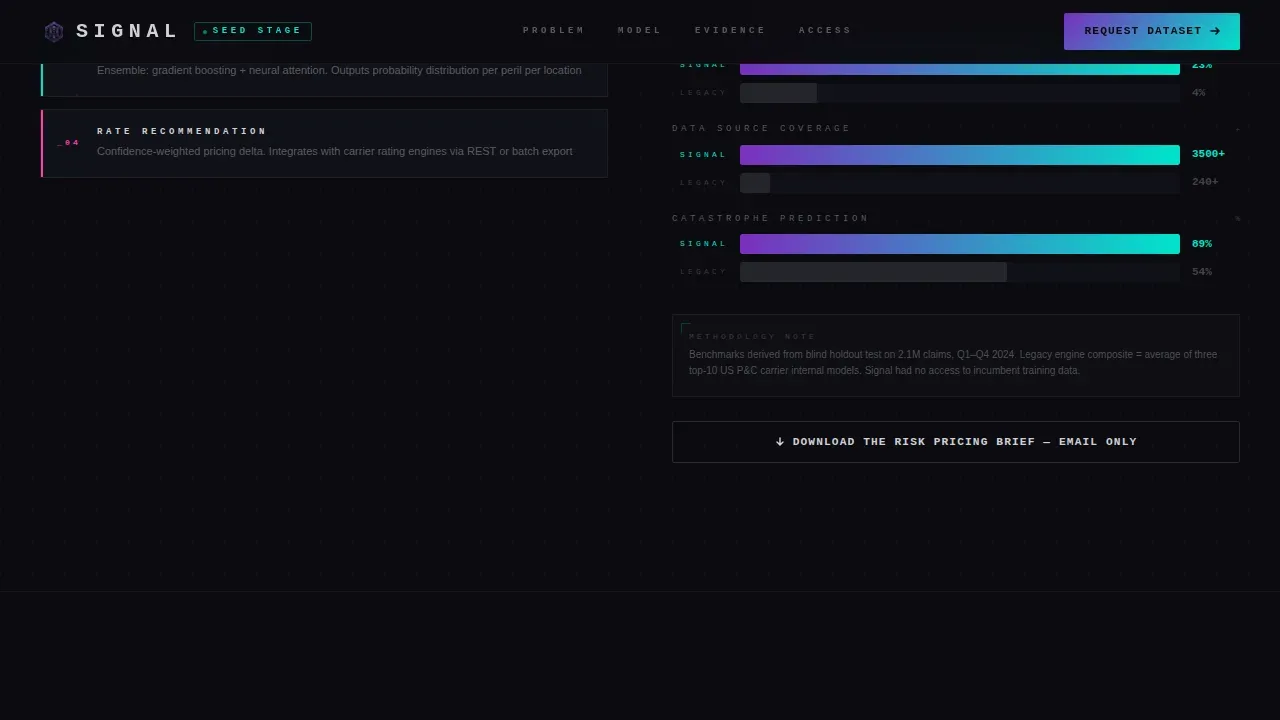Screen dimensions: 1280x720
Task: Go to the Evidence nav section
Action: point(731,31)
